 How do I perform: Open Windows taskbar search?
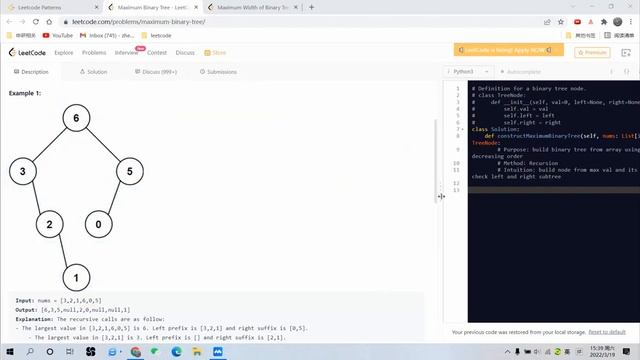click(x=30, y=351)
